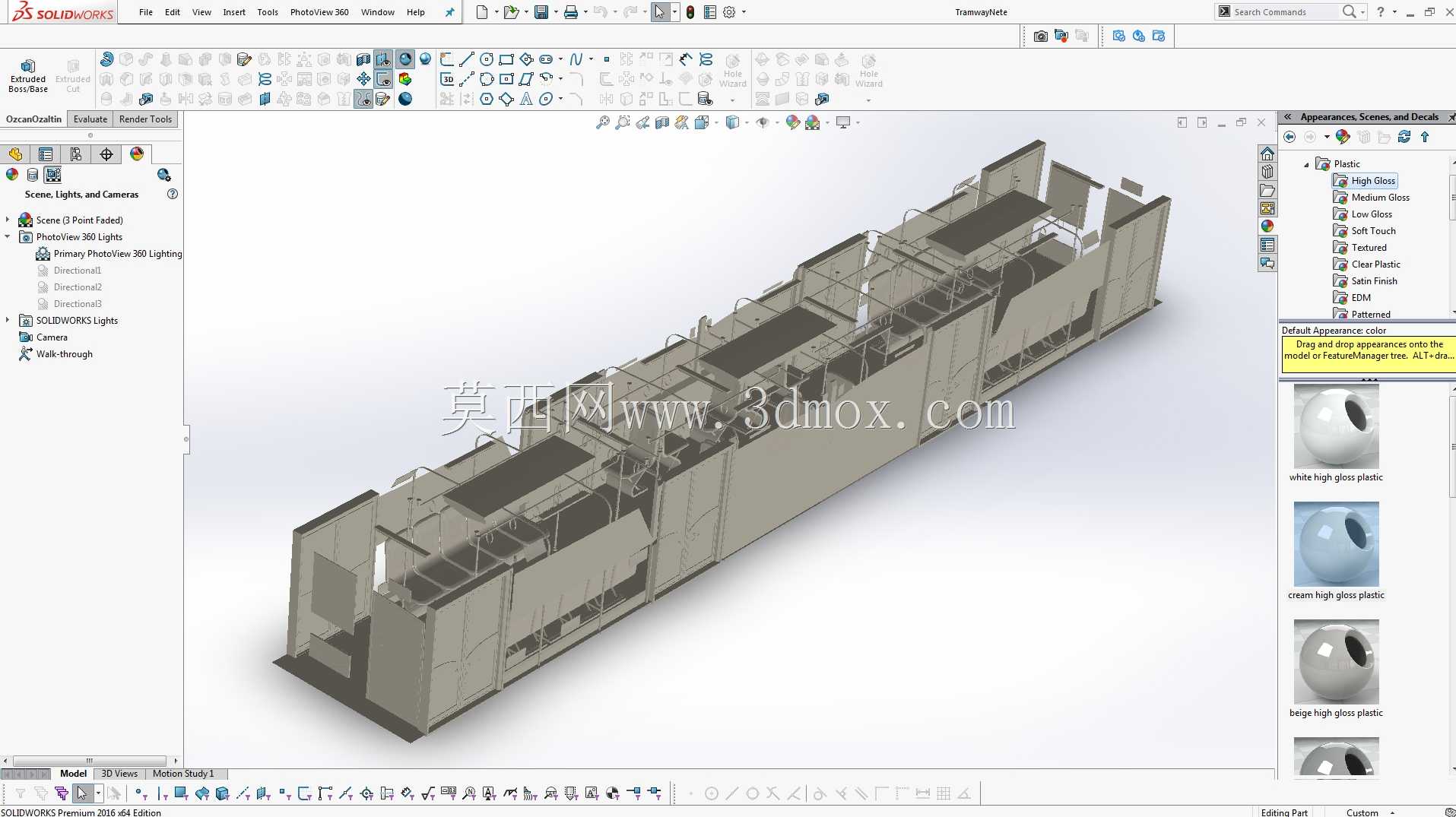This screenshot has height=817, width=1456.
Task: Click the Rebuild traffic light icon
Action: 690,12
